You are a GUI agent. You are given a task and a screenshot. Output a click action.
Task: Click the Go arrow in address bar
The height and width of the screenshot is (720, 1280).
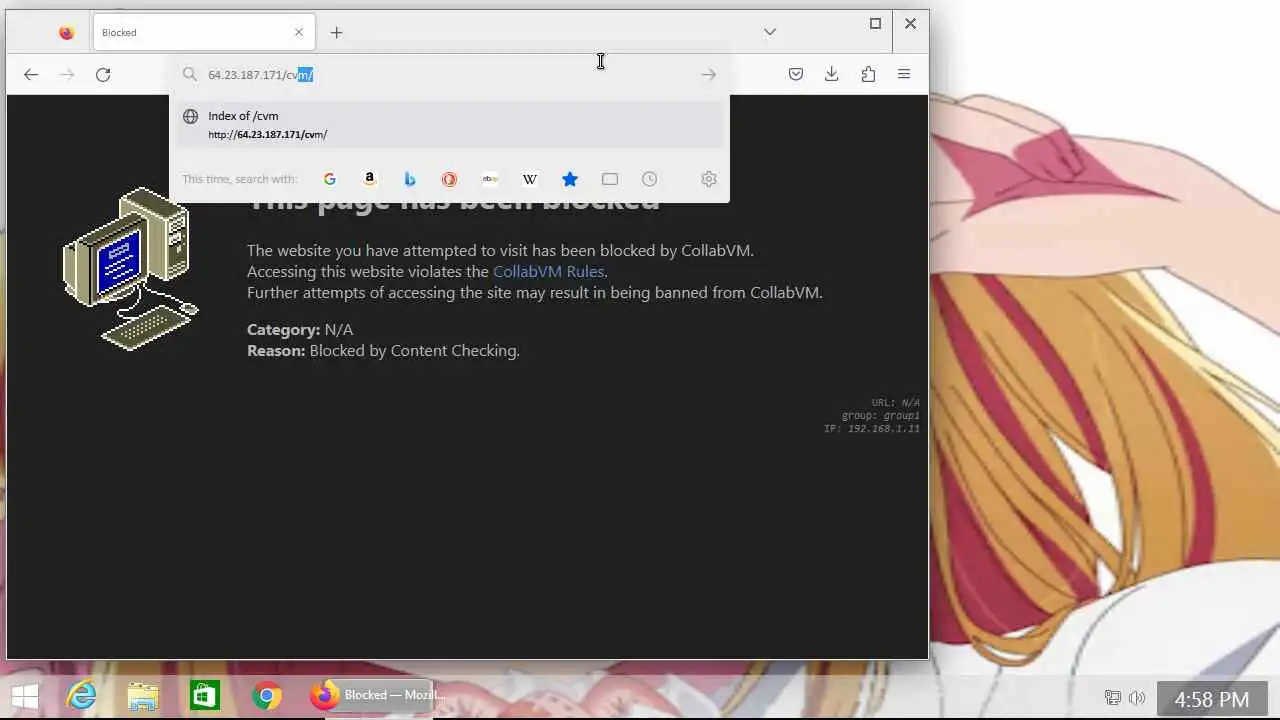tap(708, 74)
